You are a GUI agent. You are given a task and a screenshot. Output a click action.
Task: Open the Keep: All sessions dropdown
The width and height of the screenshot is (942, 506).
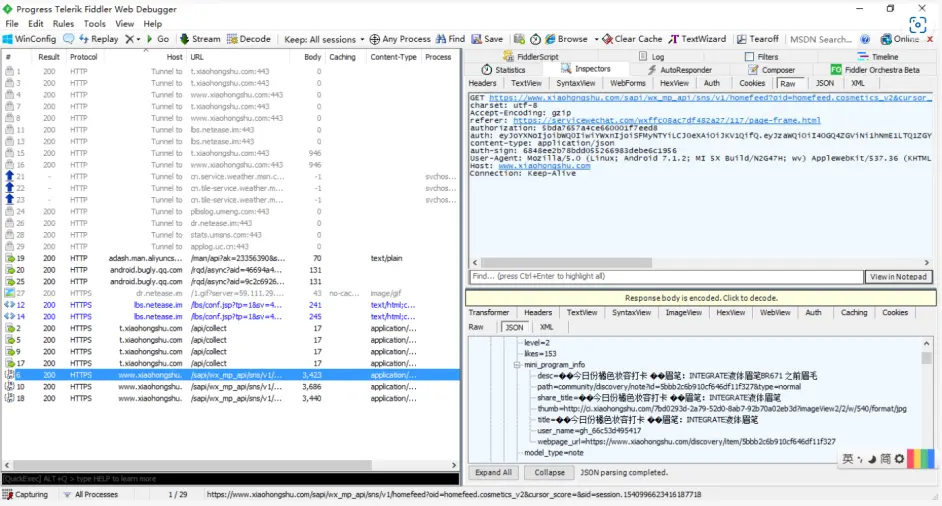[324, 39]
